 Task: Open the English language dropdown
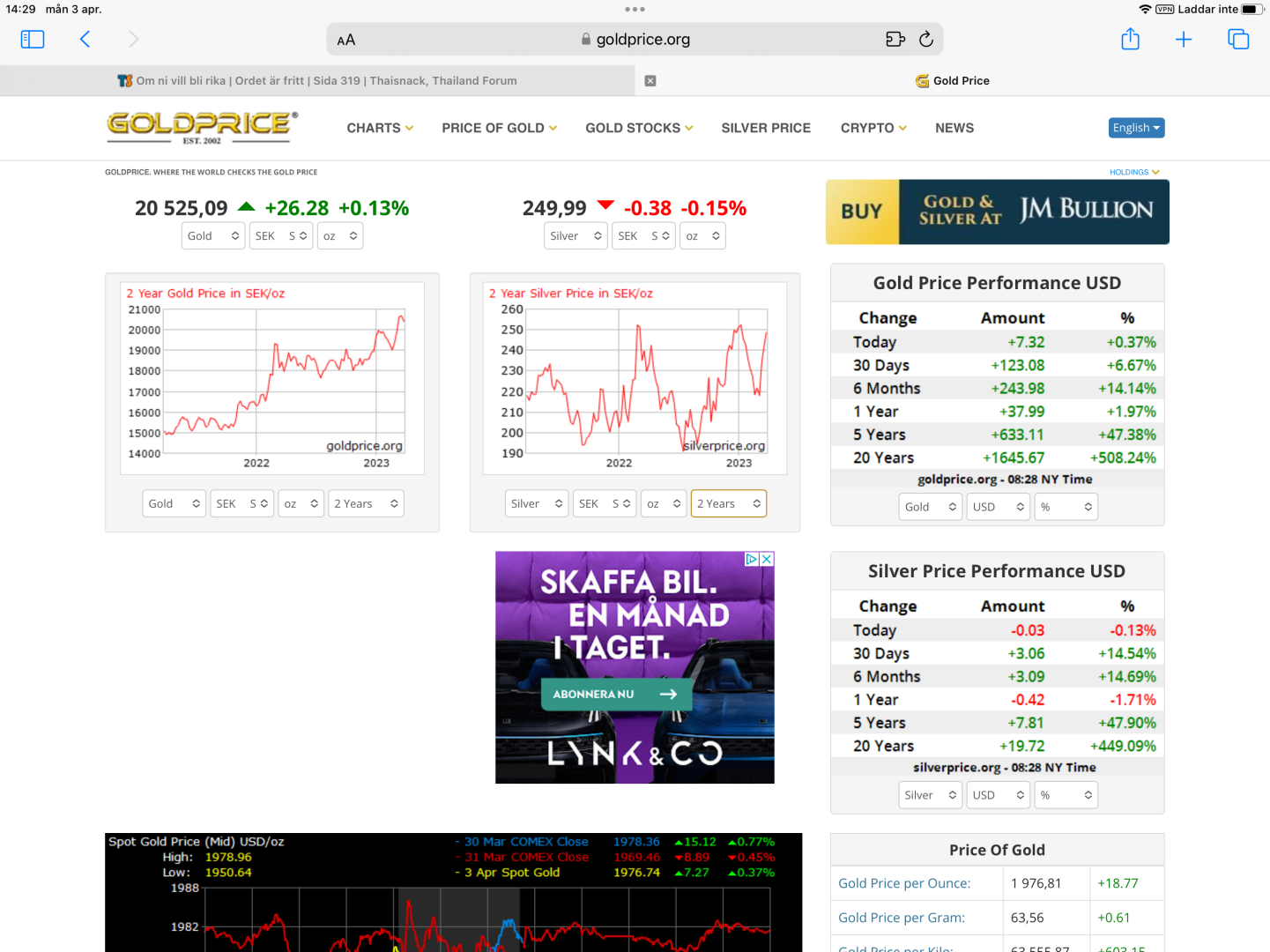pyautogui.click(x=1136, y=128)
